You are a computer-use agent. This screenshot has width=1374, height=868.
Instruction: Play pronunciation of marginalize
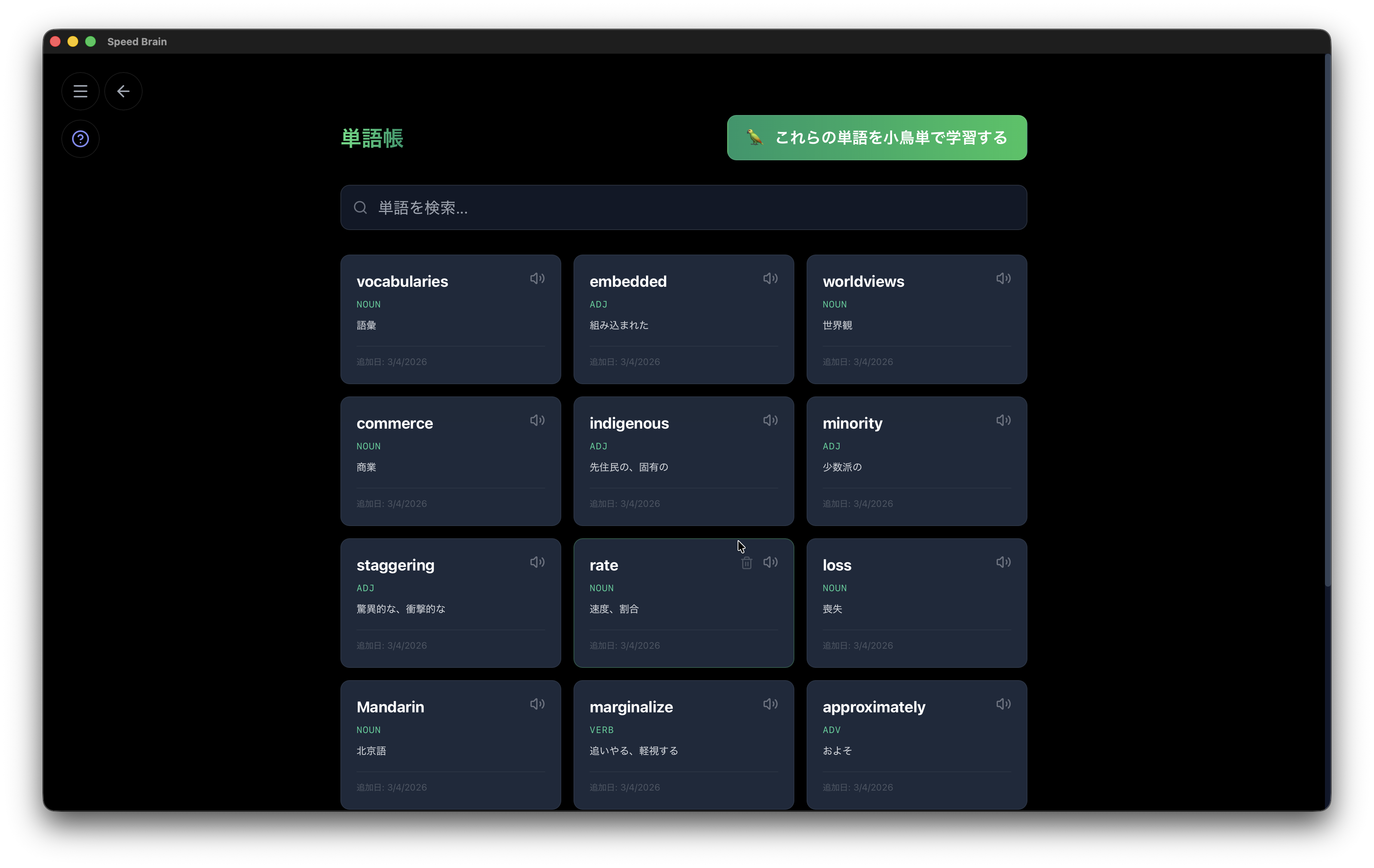pyautogui.click(x=770, y=704)
